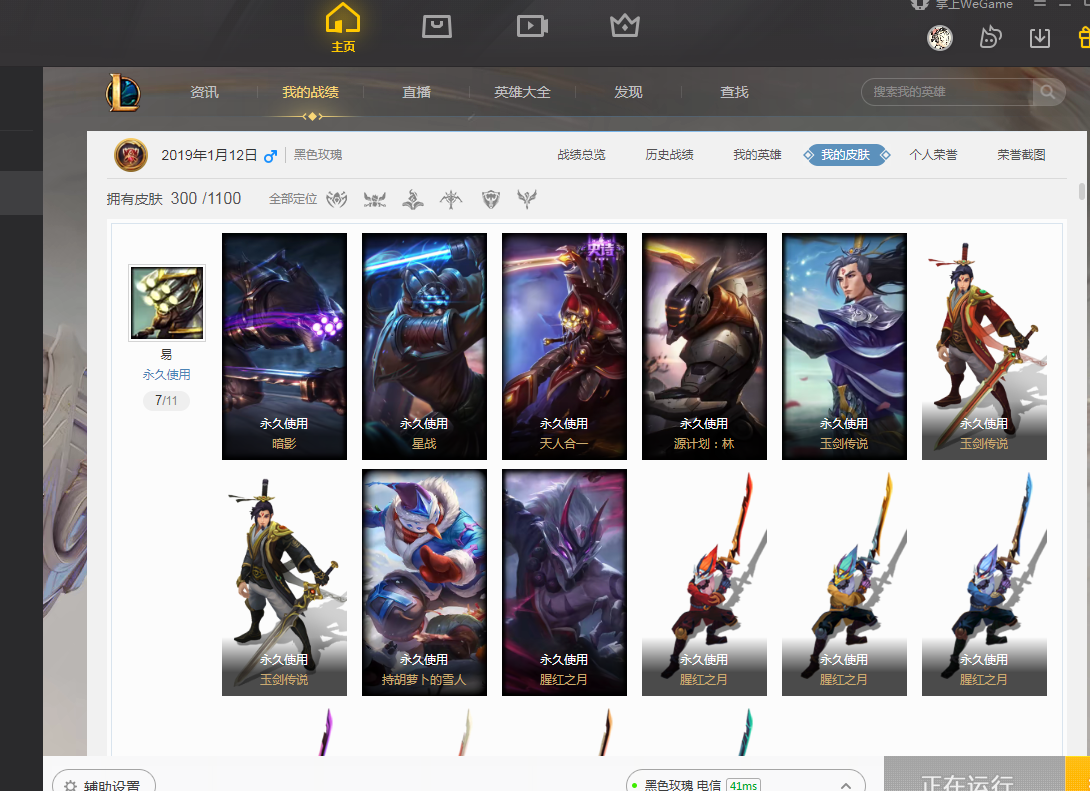Open the download manager icon

pos(1039,38)
